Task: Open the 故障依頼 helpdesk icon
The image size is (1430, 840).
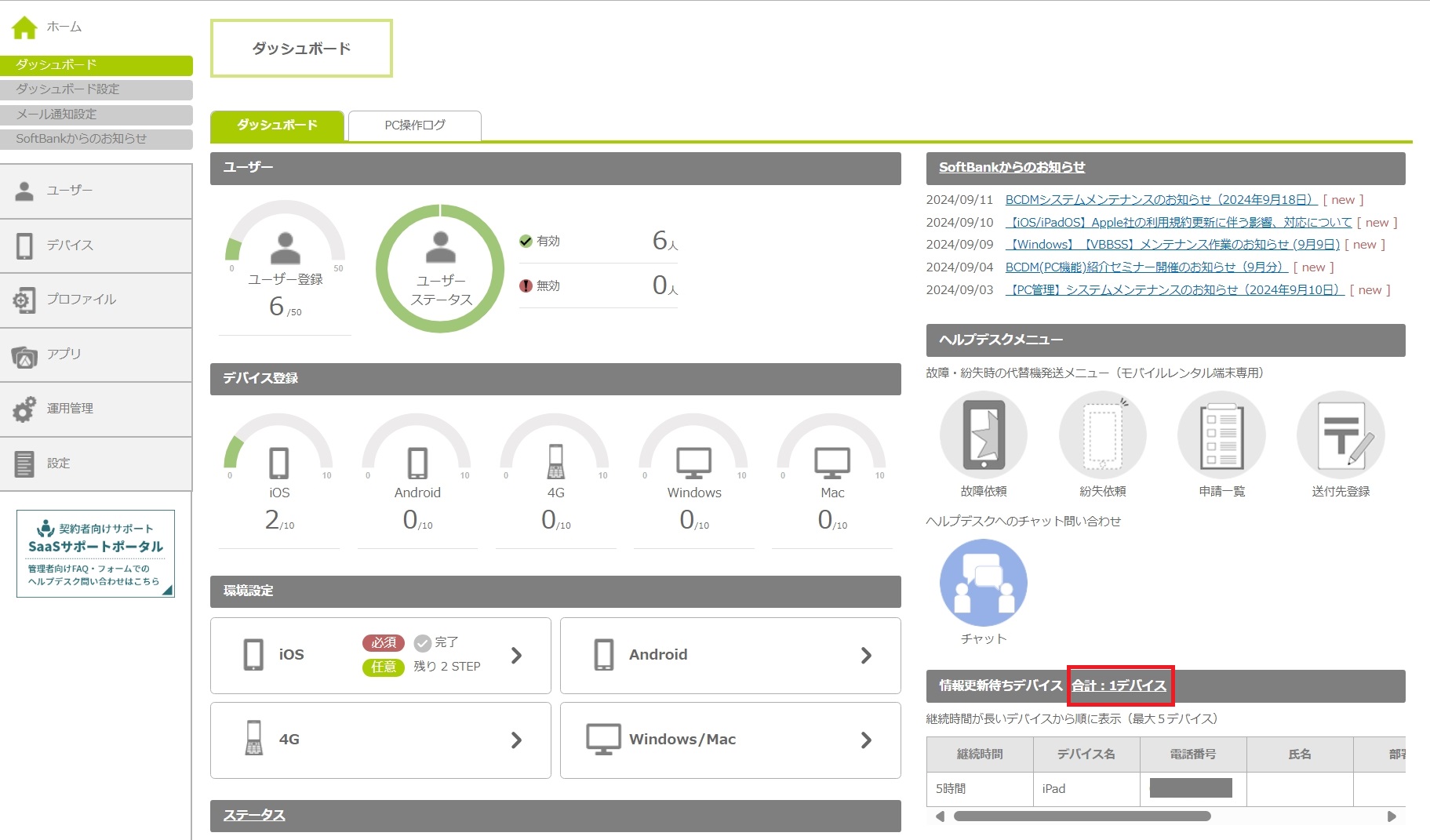Action: click(983, 435)
